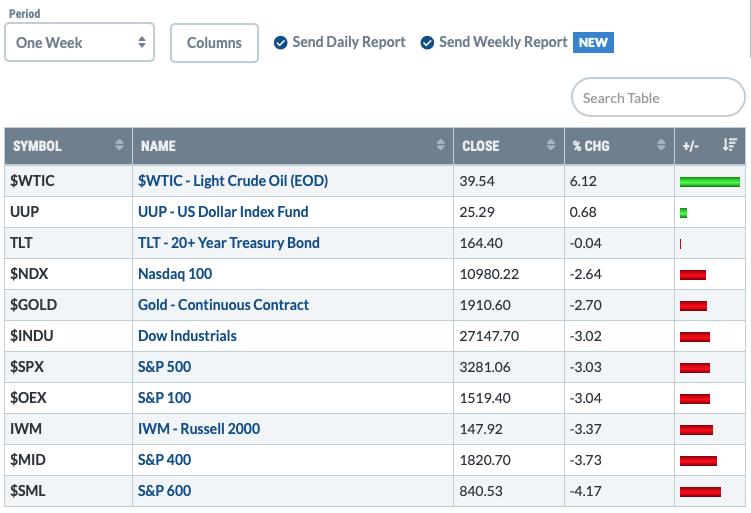Click the close value 10980.22
751x513 pixels.
click(489, 274)
